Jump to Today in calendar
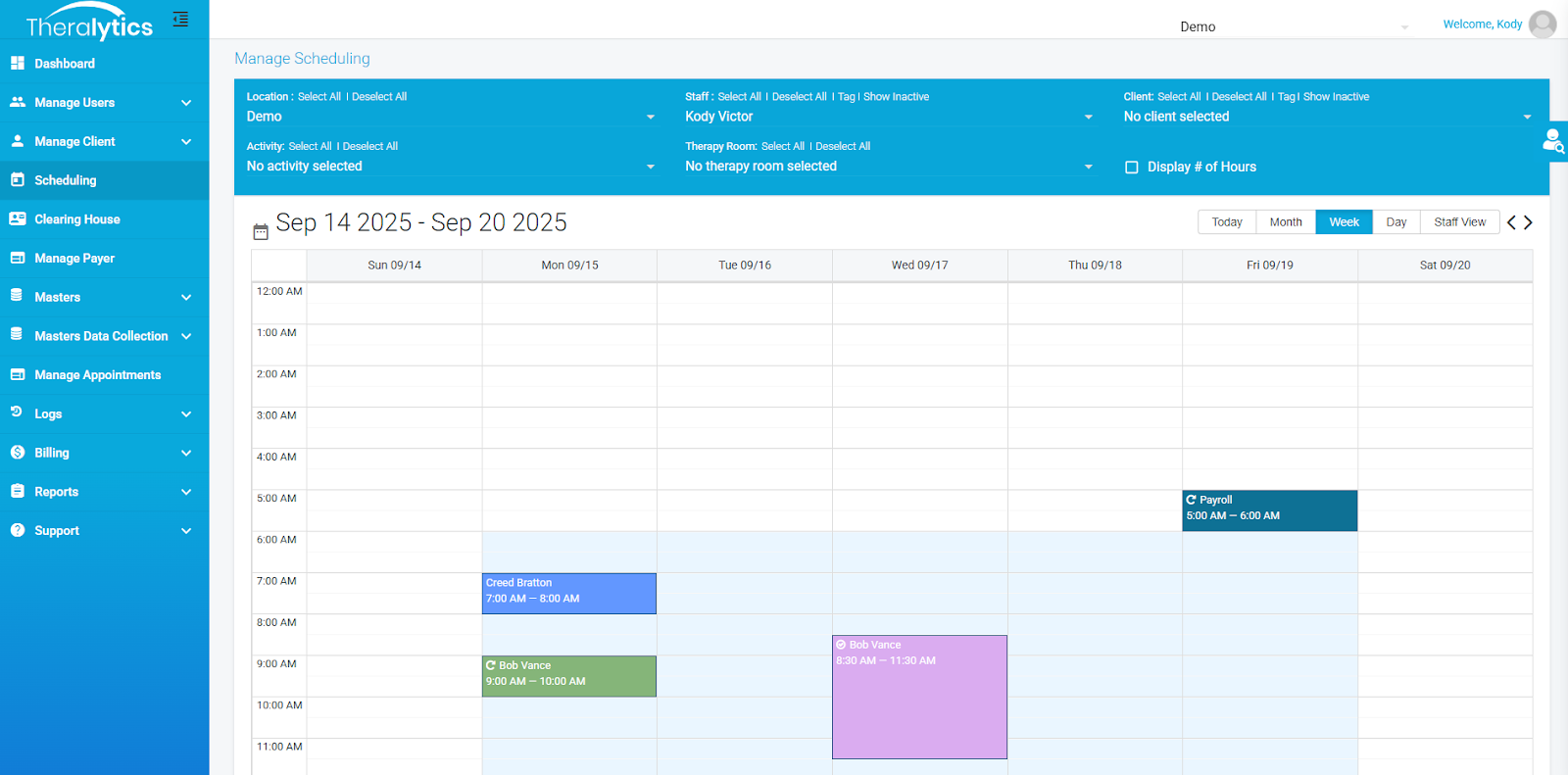Viewport: 1568px width, 775px height. coord(1227,222)
